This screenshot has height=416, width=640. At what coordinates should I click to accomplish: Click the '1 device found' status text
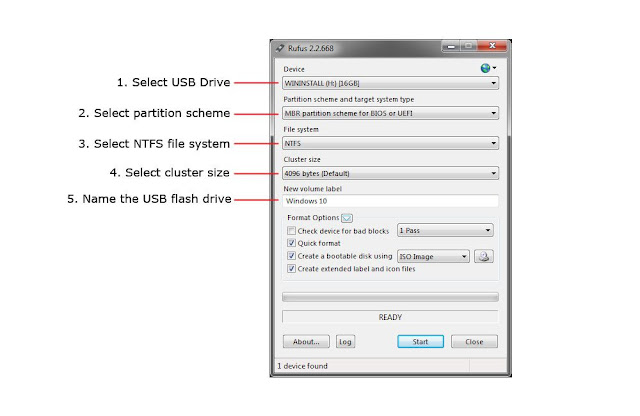point(302,366)
